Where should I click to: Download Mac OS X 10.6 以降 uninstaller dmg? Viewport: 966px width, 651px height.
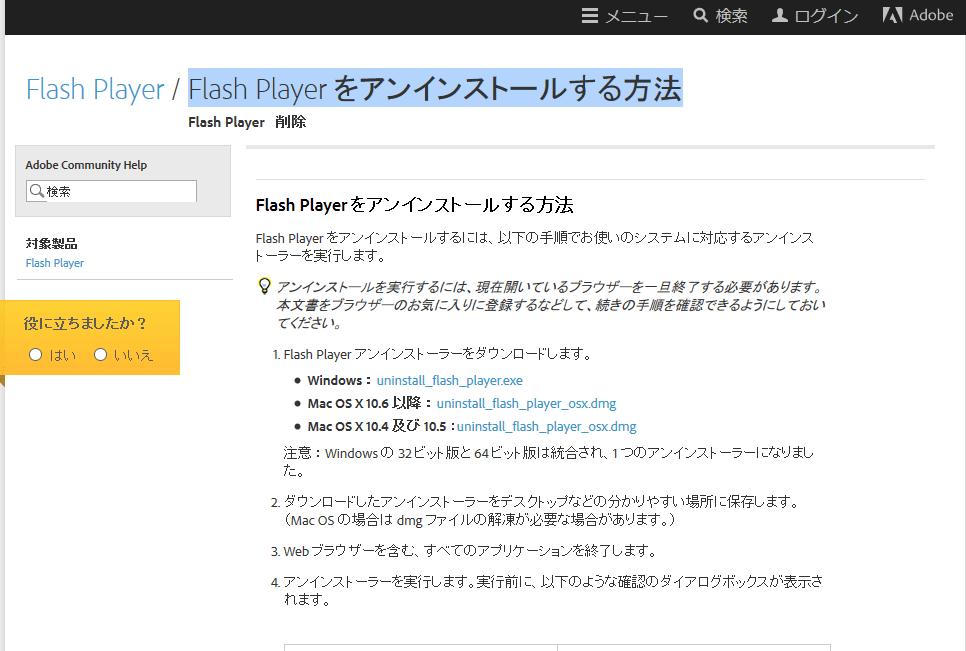526,403
